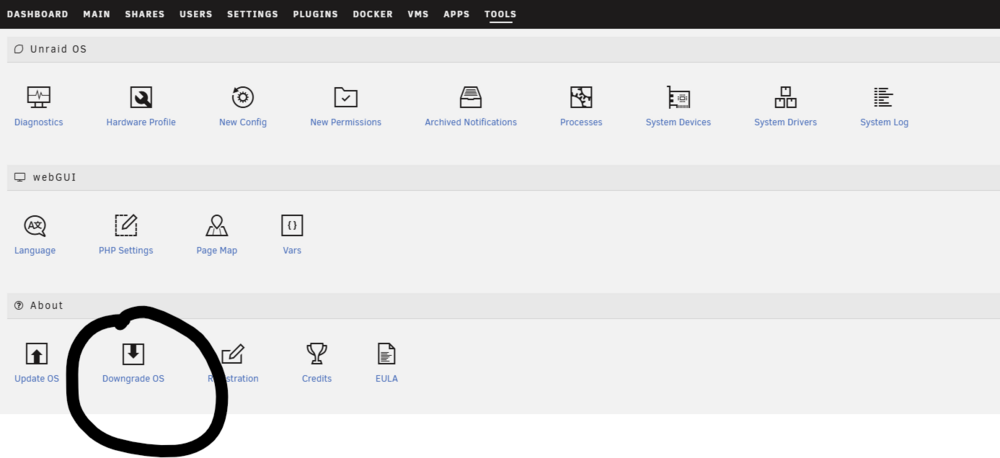This screenshot has height=458, width=1000.
Task: Click the Diagnostics link text
Action: pos(39,122)
